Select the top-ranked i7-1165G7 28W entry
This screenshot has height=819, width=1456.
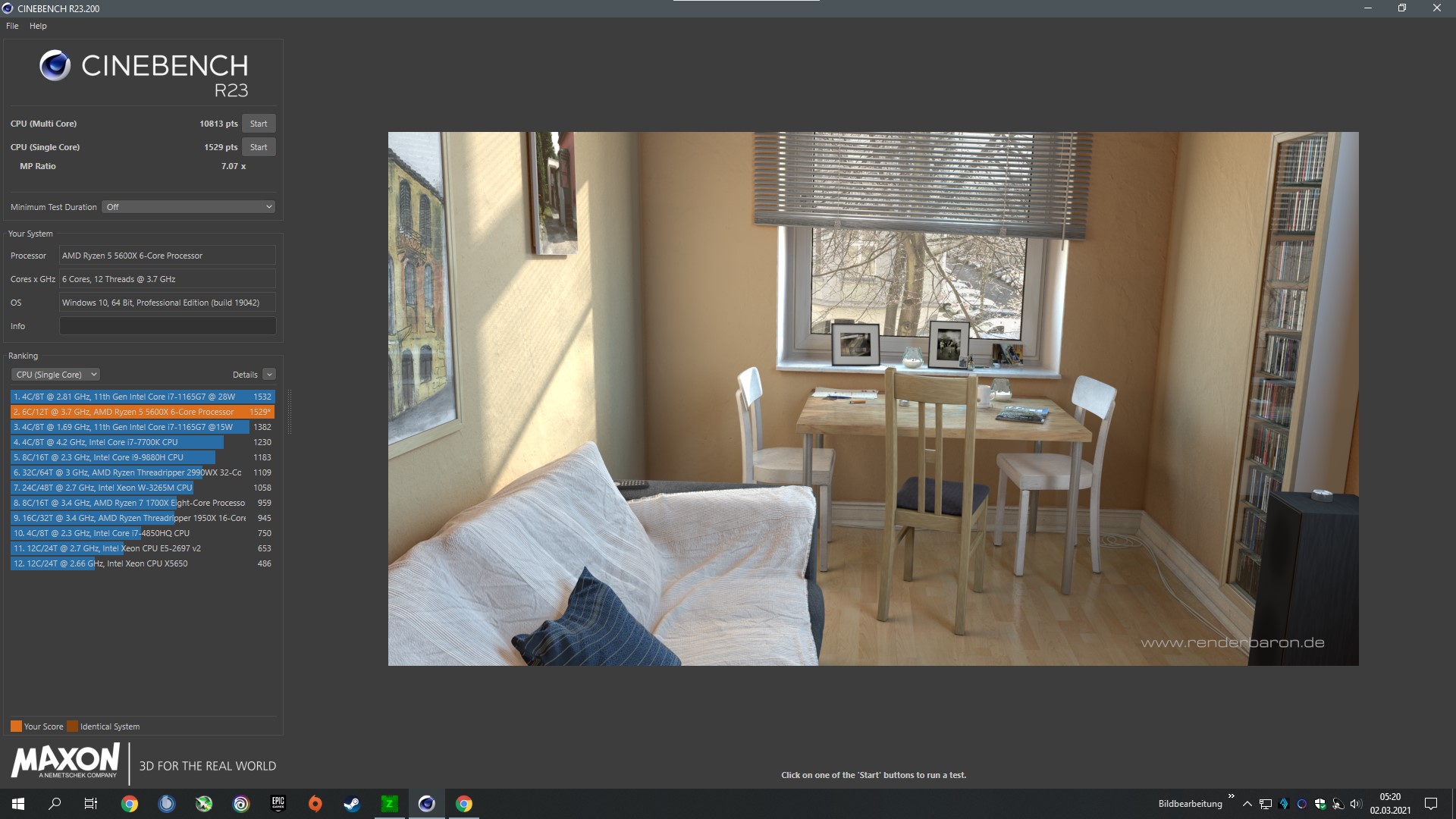tap(142, 397)
